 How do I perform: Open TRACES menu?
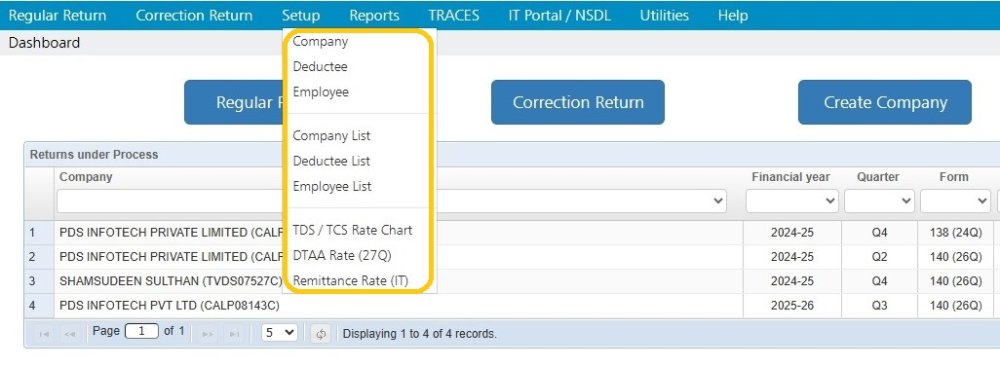[454, 15]
